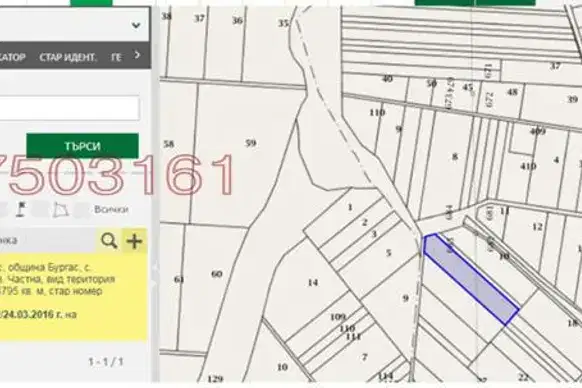Select the Всички filter label

pyautogui.click(x=111, y=209)
